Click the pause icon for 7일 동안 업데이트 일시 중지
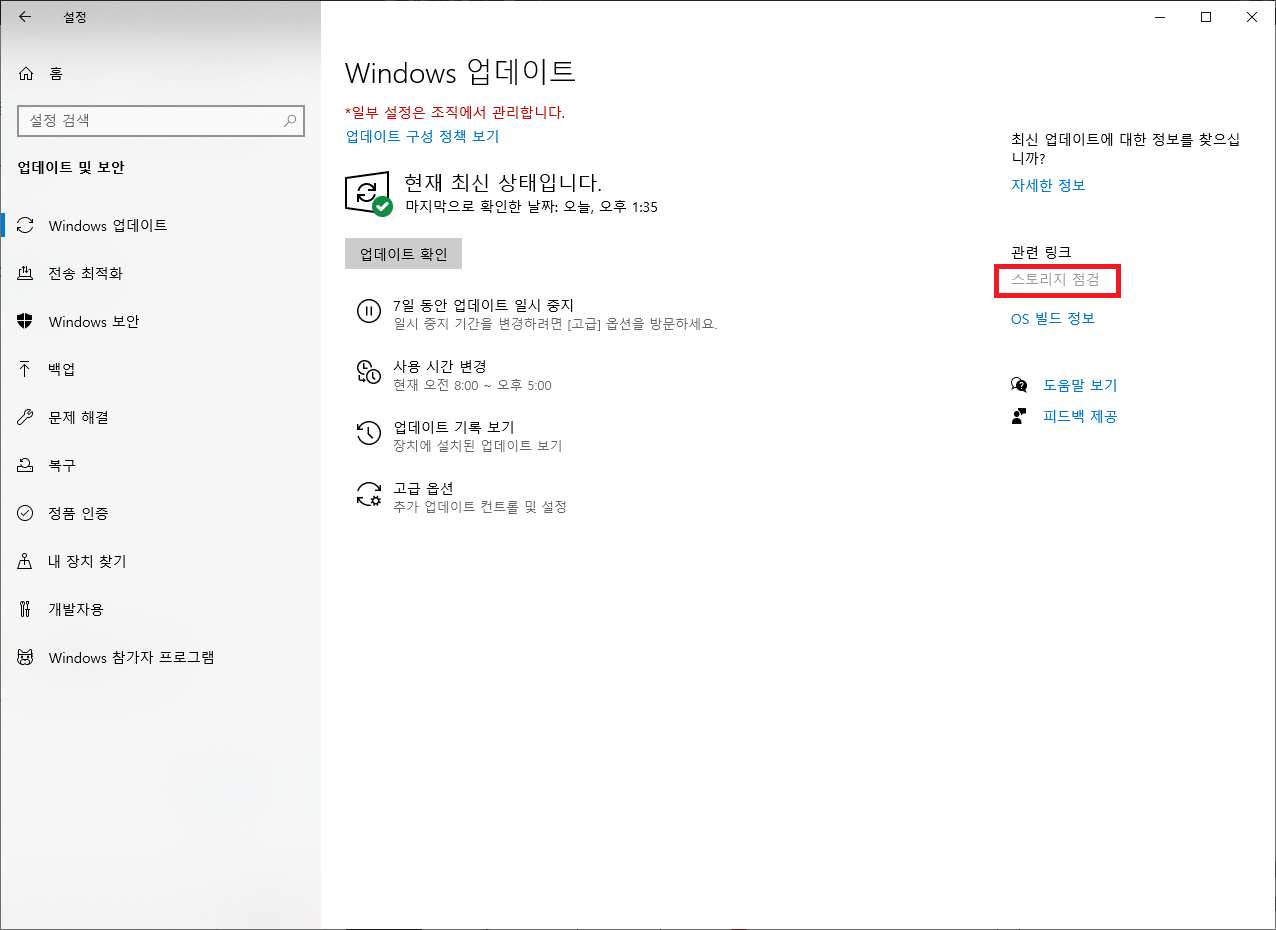Viewport: 1276px width, 930px height. [369, 311]
